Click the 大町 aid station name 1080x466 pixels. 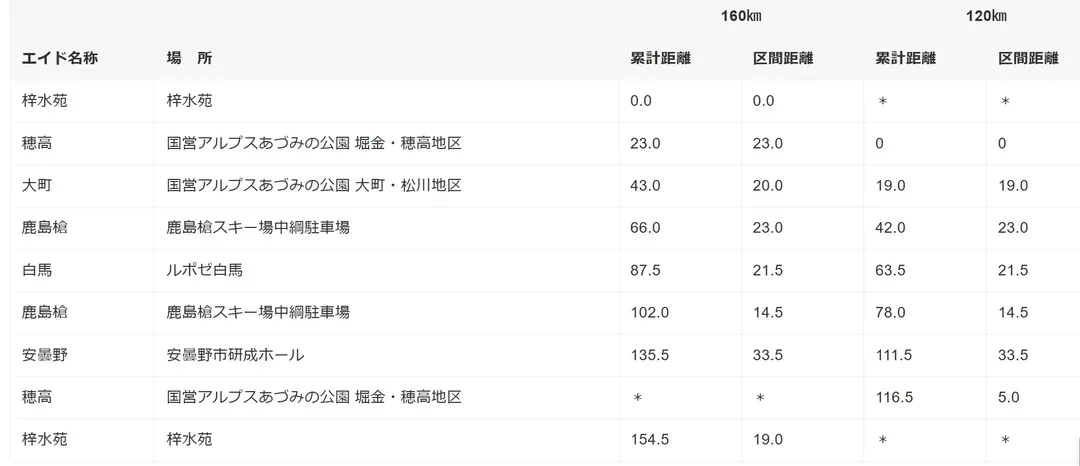pos(37,186)
